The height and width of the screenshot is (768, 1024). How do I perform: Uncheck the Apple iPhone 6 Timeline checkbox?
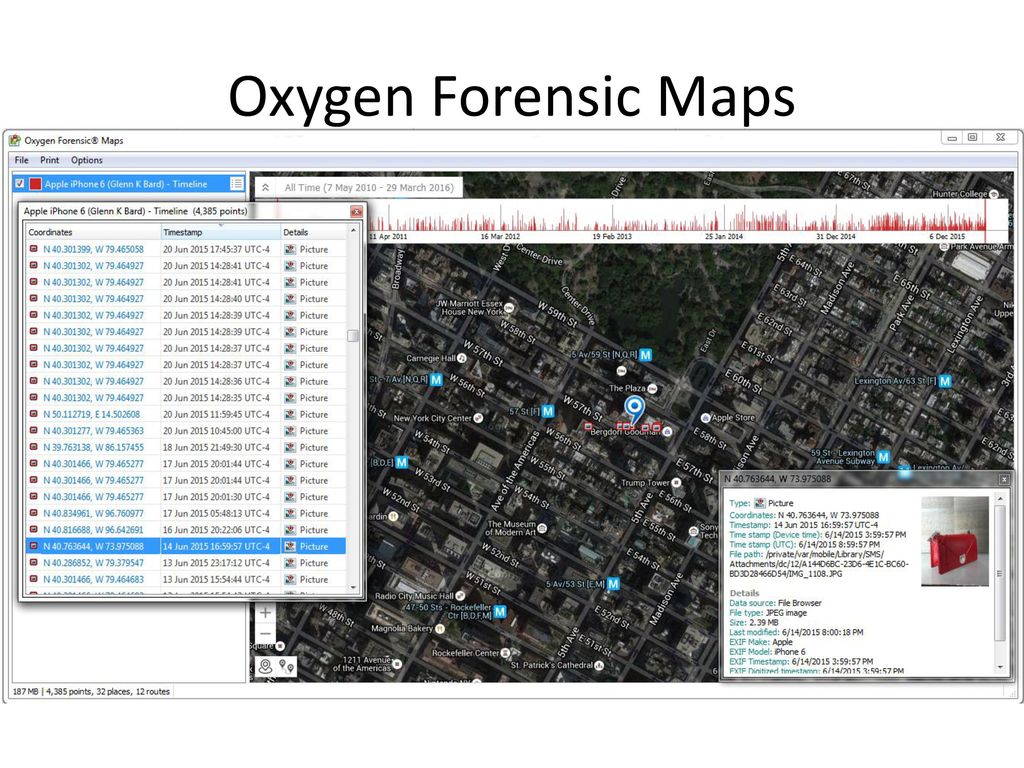[x=20, y=184]
